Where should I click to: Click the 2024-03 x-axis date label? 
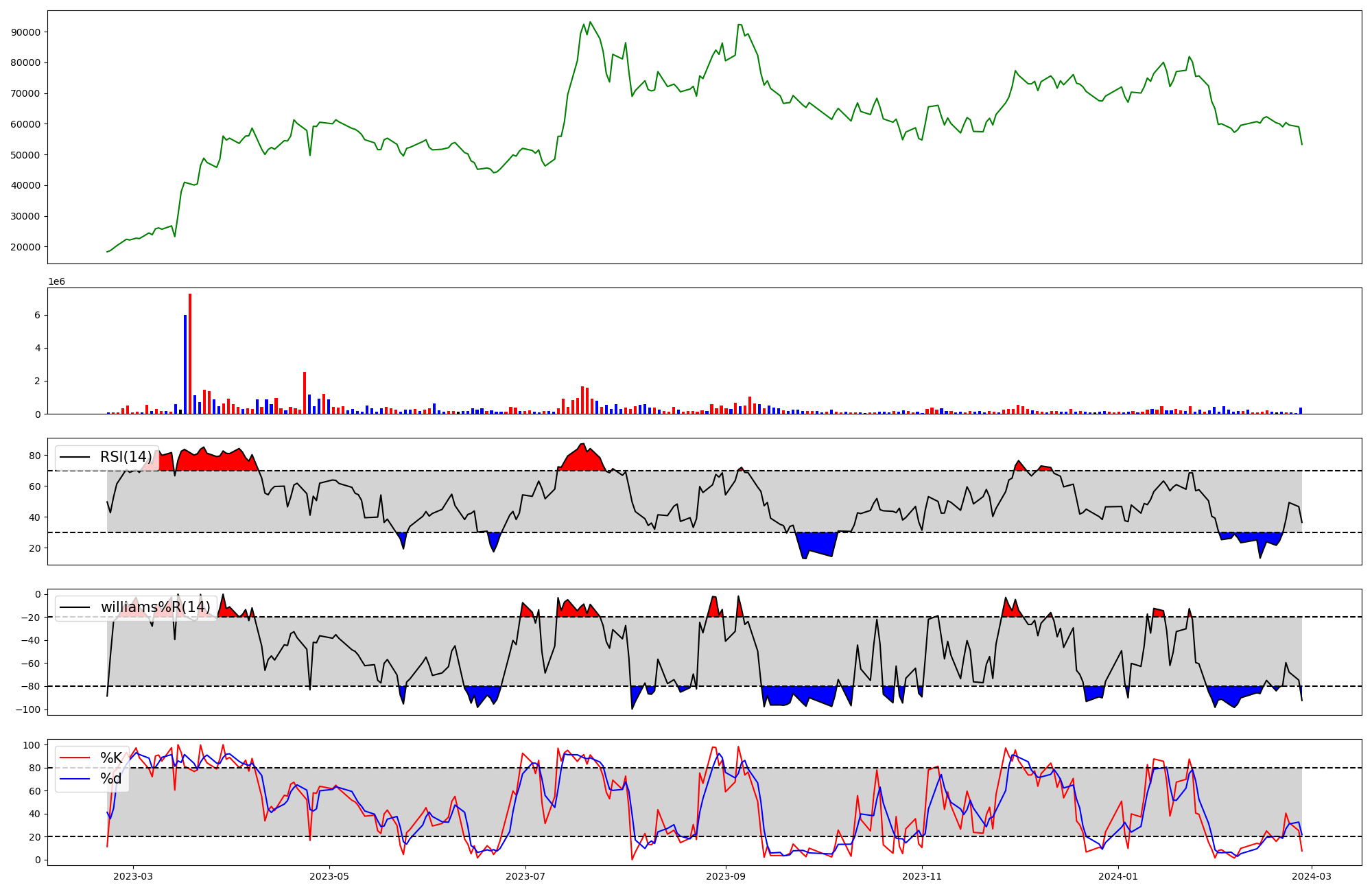1312,876
